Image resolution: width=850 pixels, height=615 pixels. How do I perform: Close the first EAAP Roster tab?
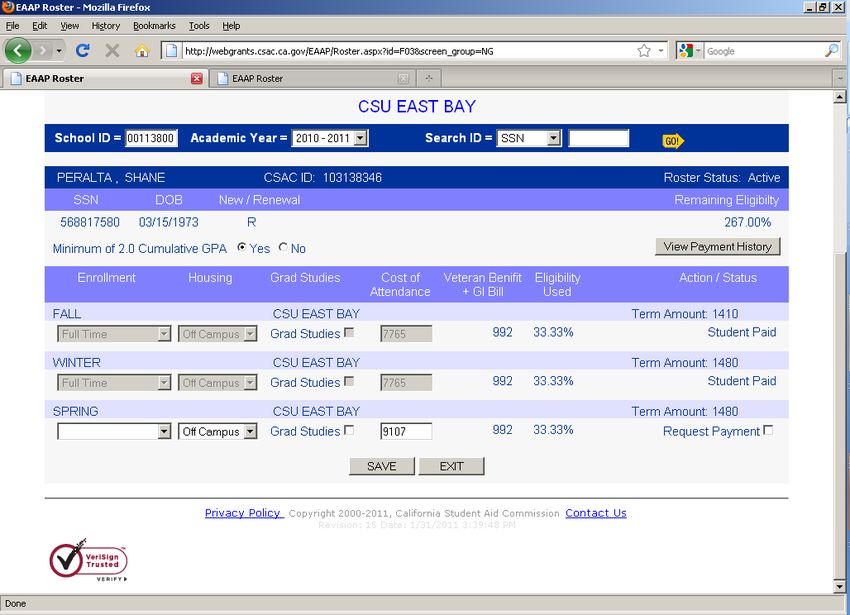[197, 79]
